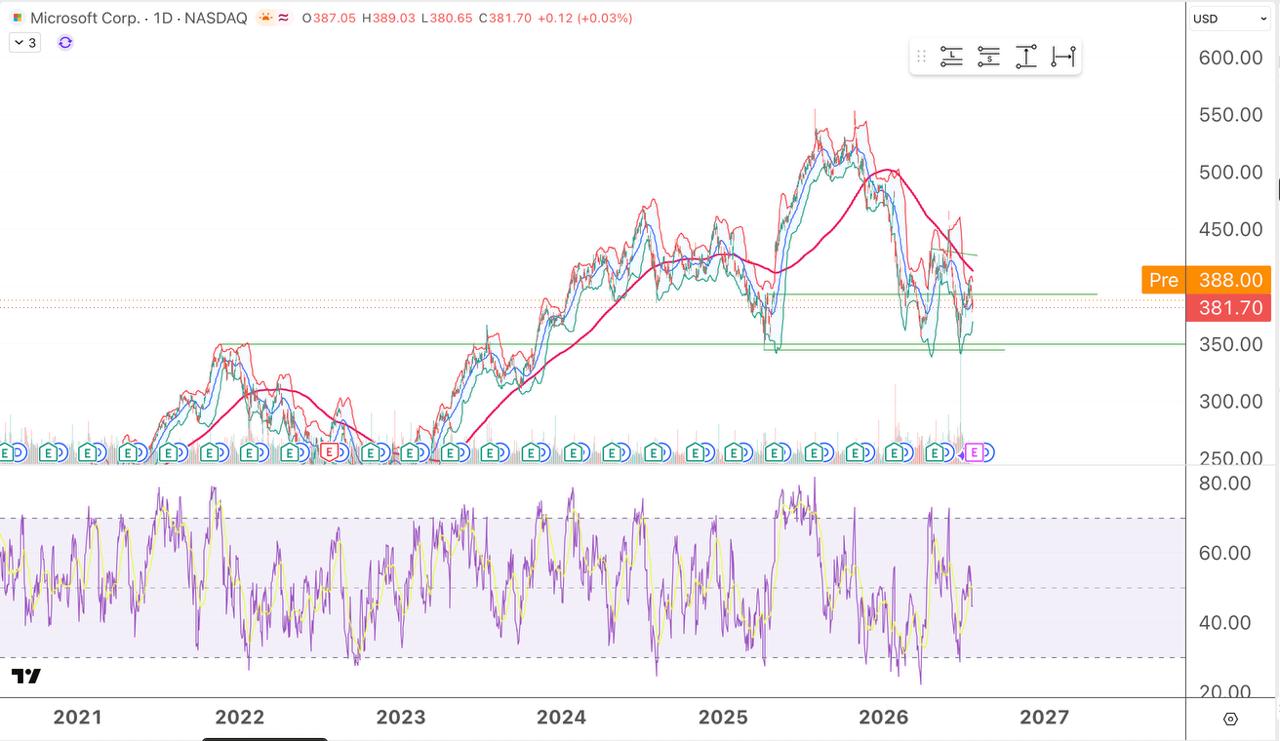Open the purple upcoming earnings marker
The width and height of the screenshot is (1280, 741).
[973, 453]
